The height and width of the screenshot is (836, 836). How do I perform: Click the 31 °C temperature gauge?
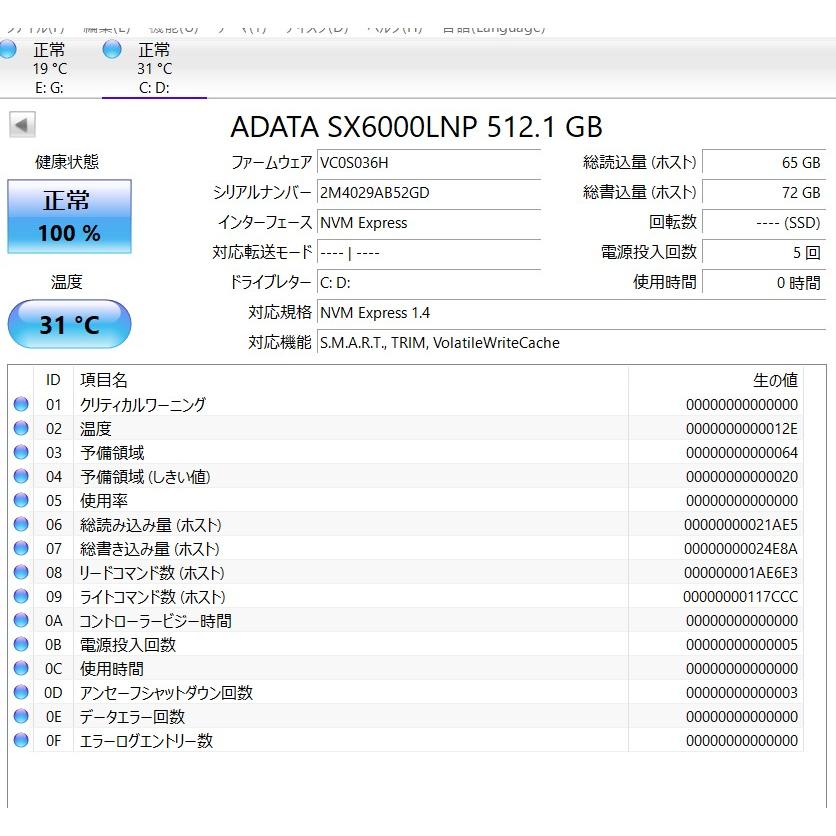68,323
